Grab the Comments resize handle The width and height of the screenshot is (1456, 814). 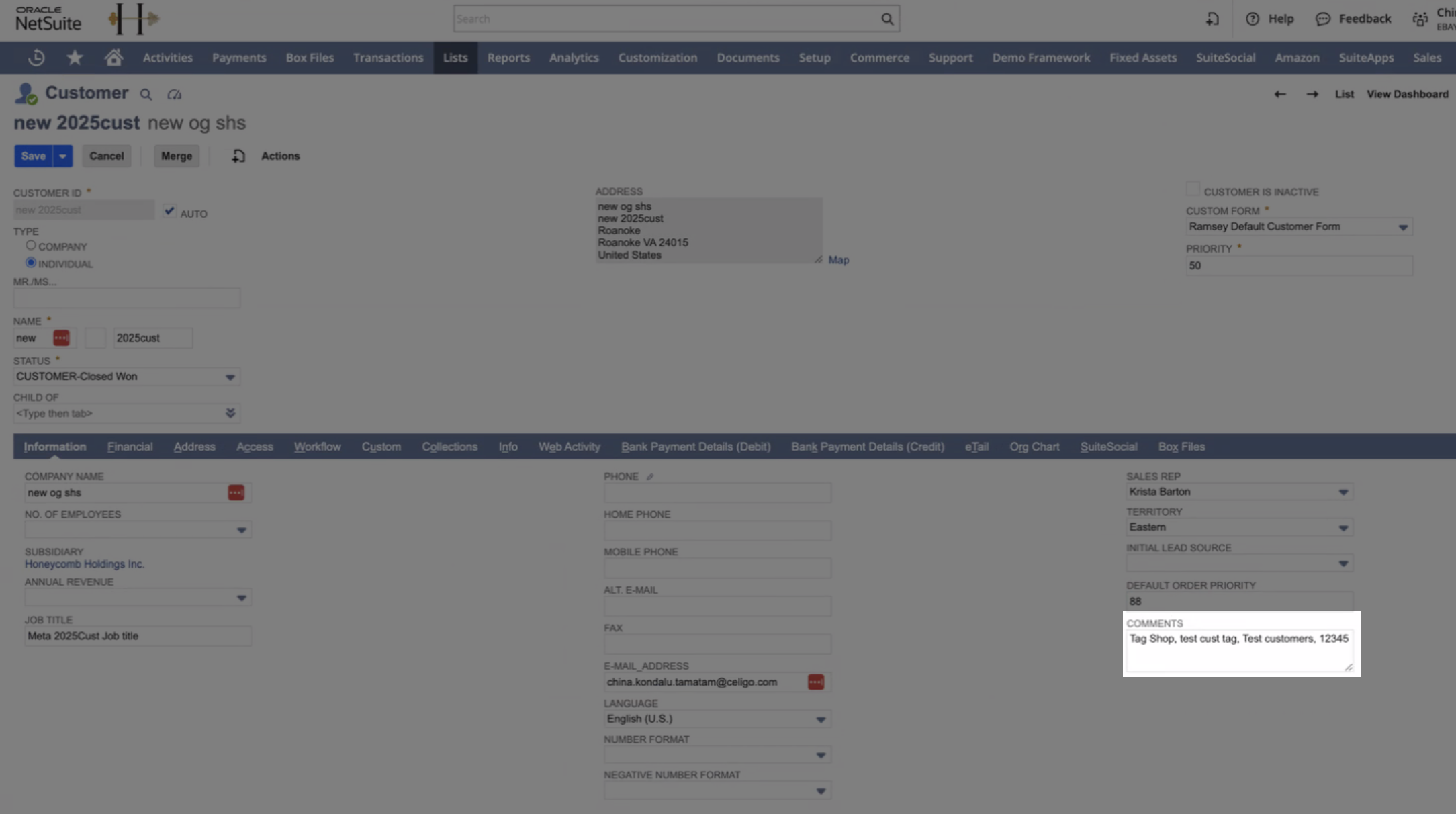click(x=1348, y=666)
